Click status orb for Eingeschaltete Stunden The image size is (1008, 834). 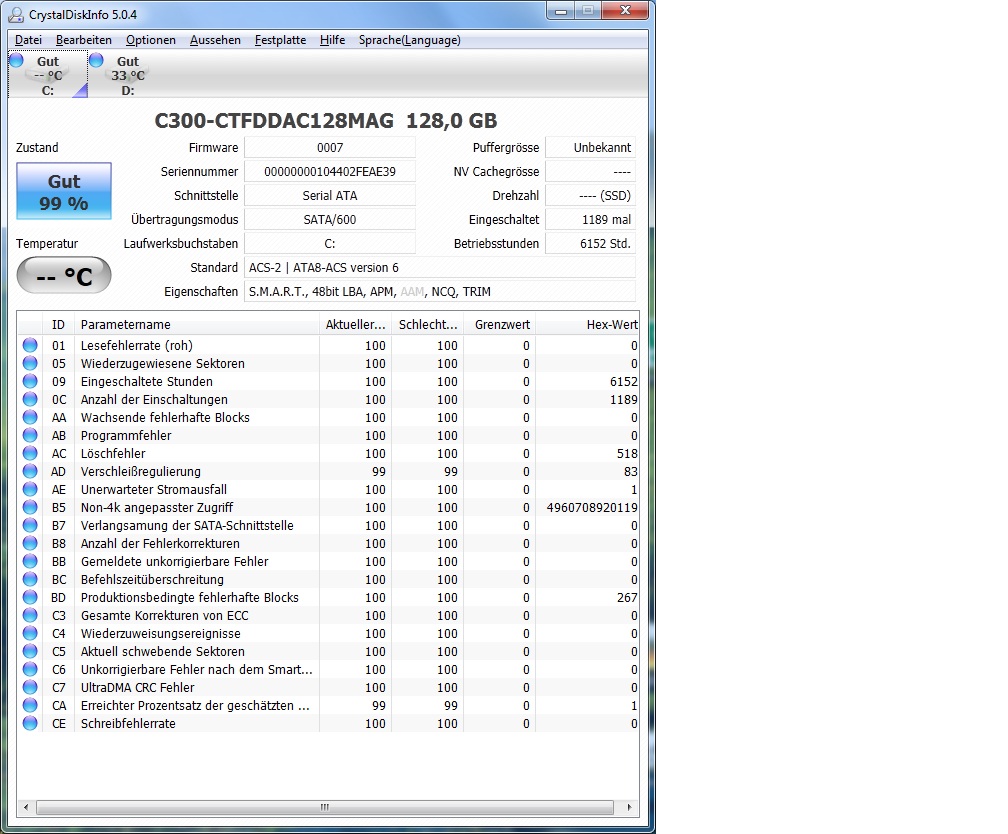point(30,381)
